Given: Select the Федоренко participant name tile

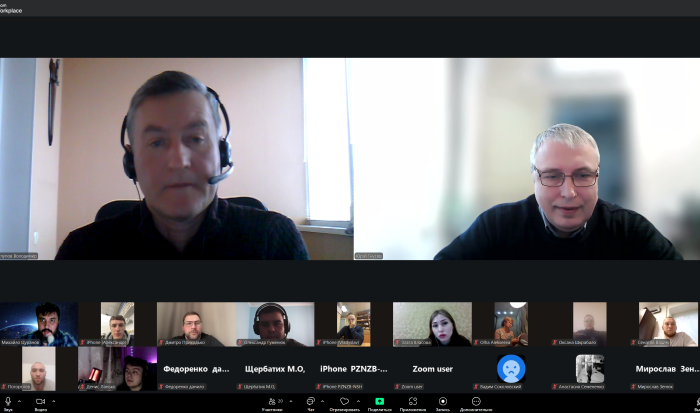Looking at the screenshot, I should tap(196, 369).
